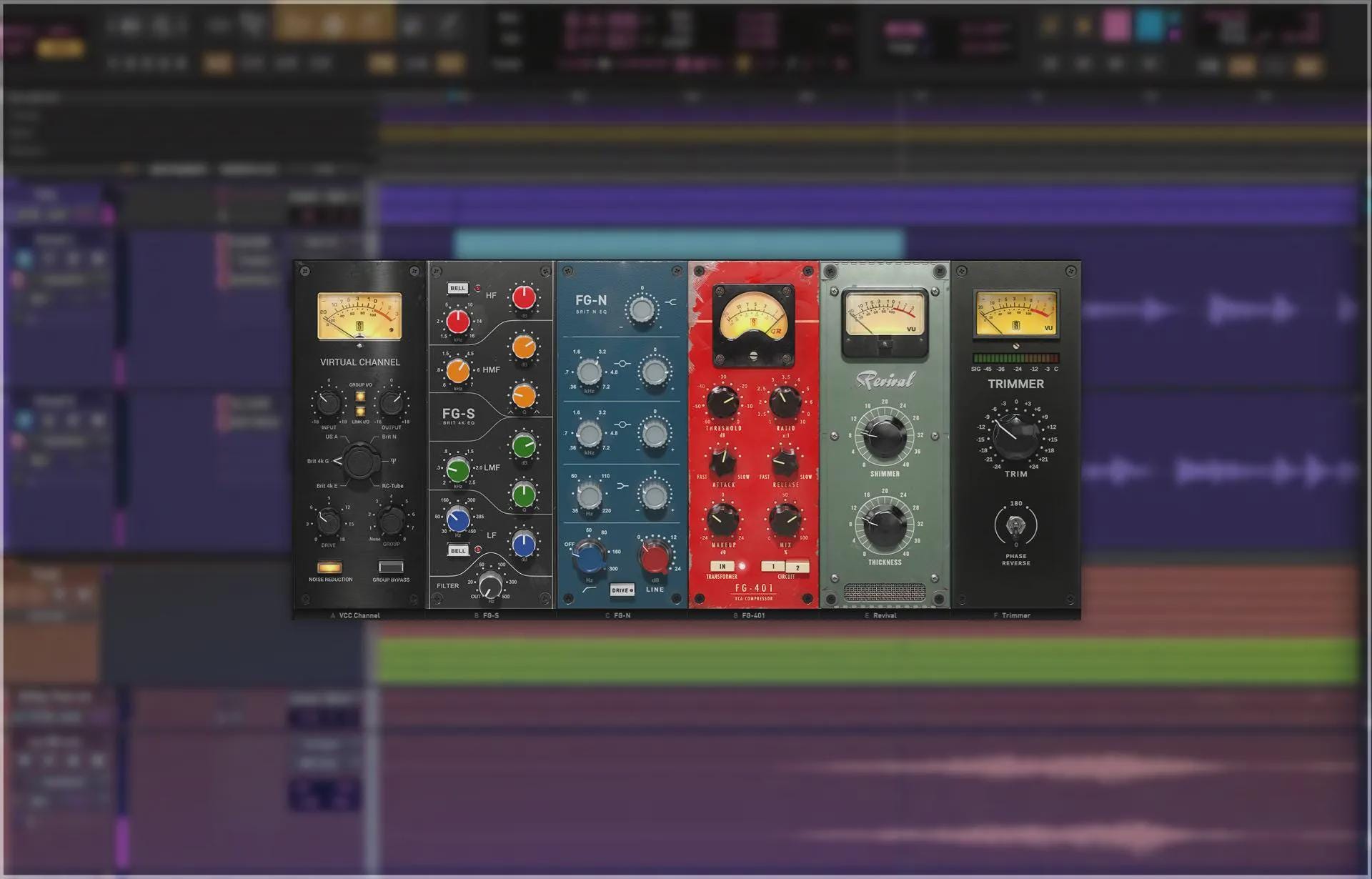This screenshot has width=1372, height=879.
Task: Click the FG-401 Makeup knob
Action: click(x=722, y=520)
